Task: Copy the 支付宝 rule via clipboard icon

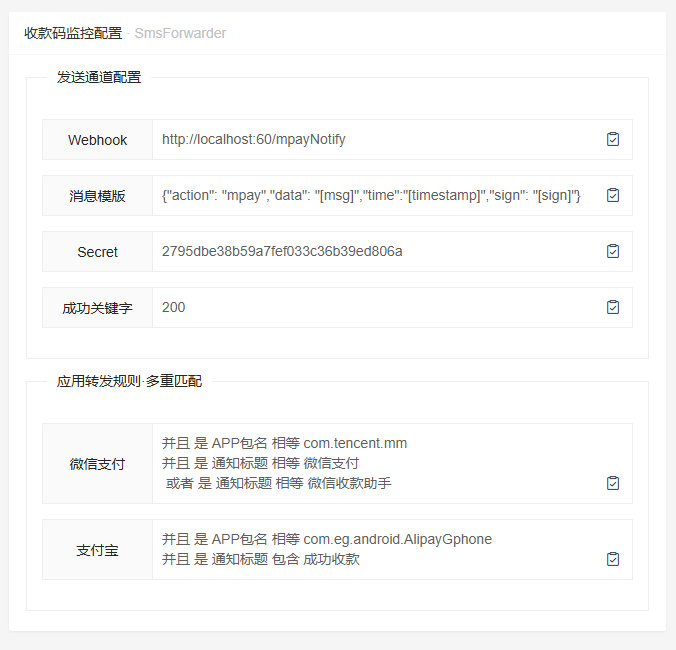Action: pos(613,559)
